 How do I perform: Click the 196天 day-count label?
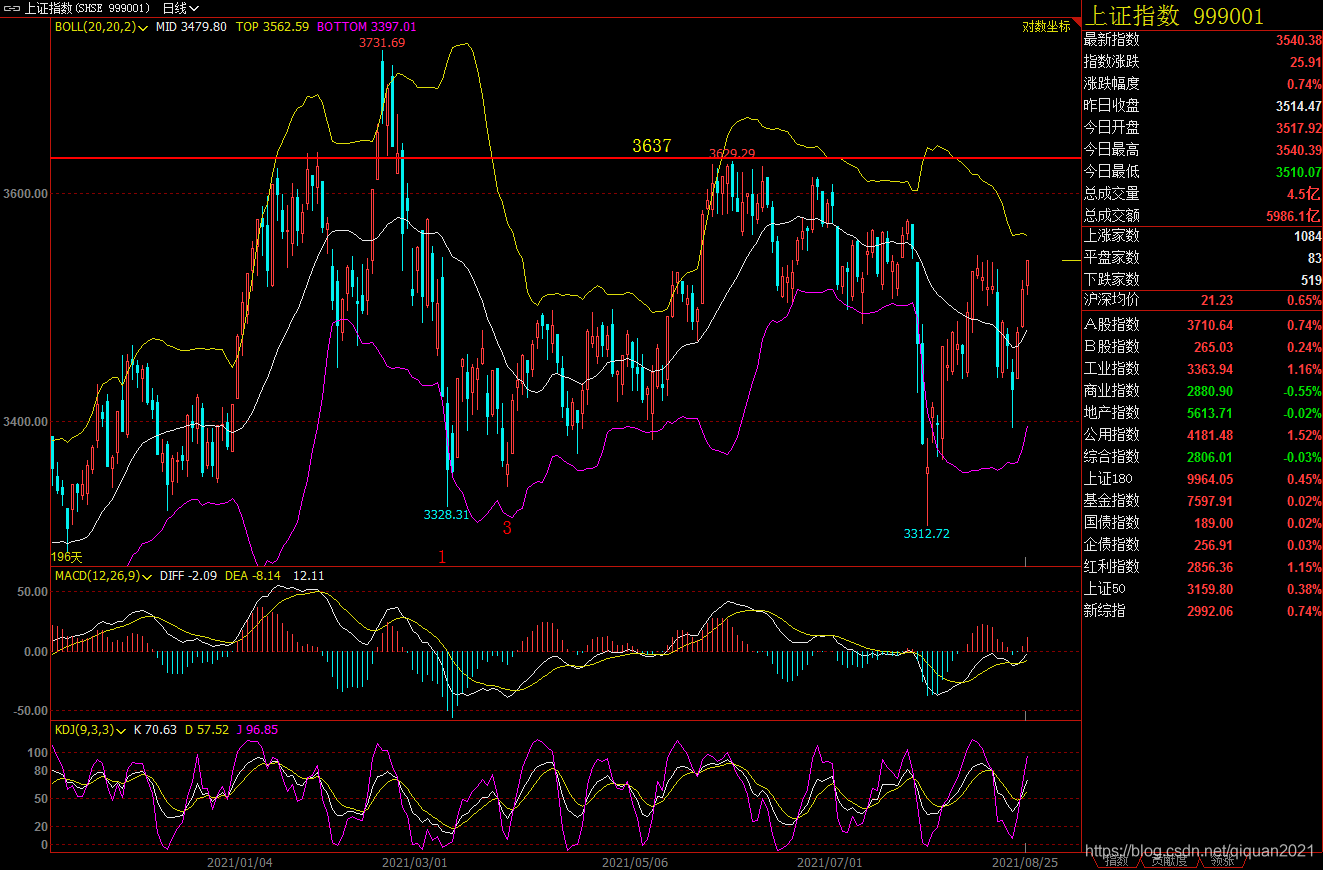point(67,557)
